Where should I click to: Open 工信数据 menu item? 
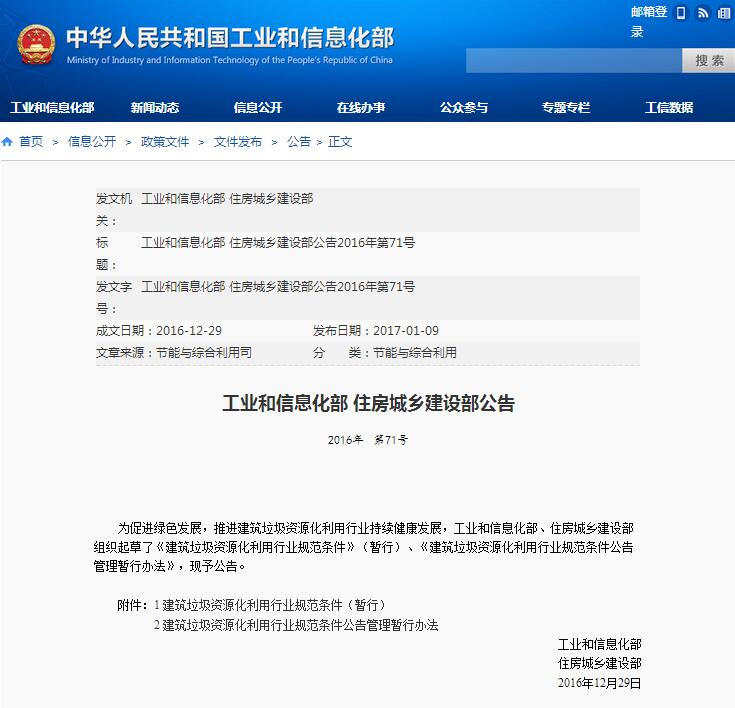click(669, 107)
